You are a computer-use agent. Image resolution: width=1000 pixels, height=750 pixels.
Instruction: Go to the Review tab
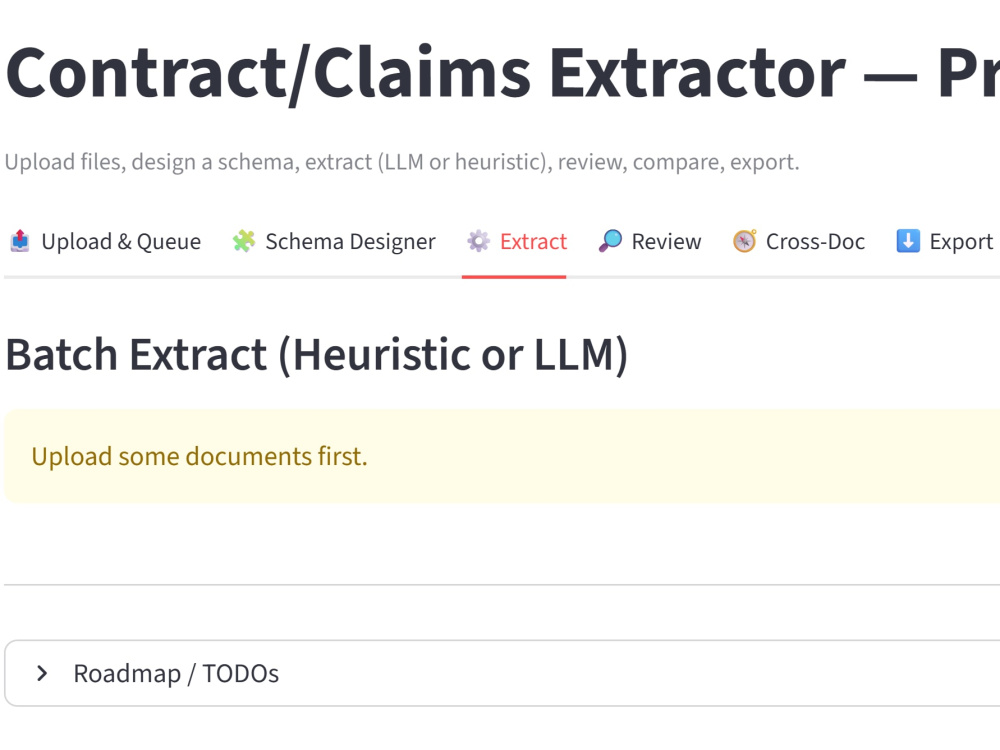pos(649,242)
